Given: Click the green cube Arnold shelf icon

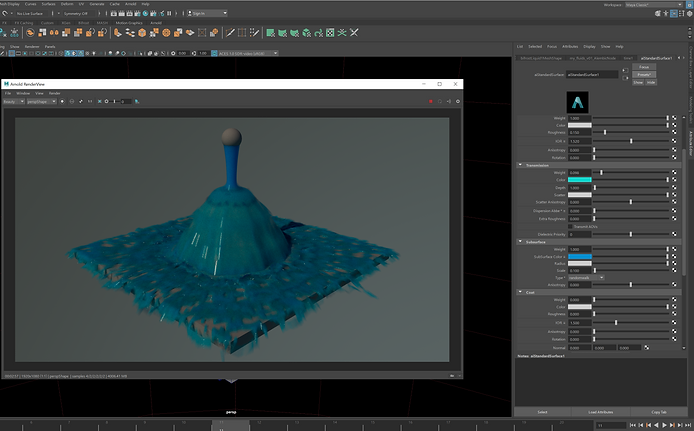Looking at the screenshot, I should click(306, 33).
